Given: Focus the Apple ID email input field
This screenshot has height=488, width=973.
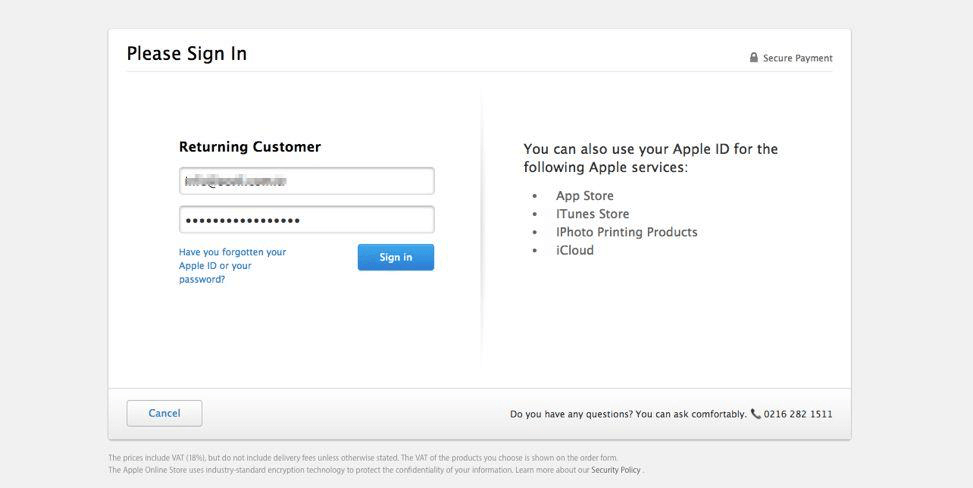Looking at the screenshot, I should [306, 181].
